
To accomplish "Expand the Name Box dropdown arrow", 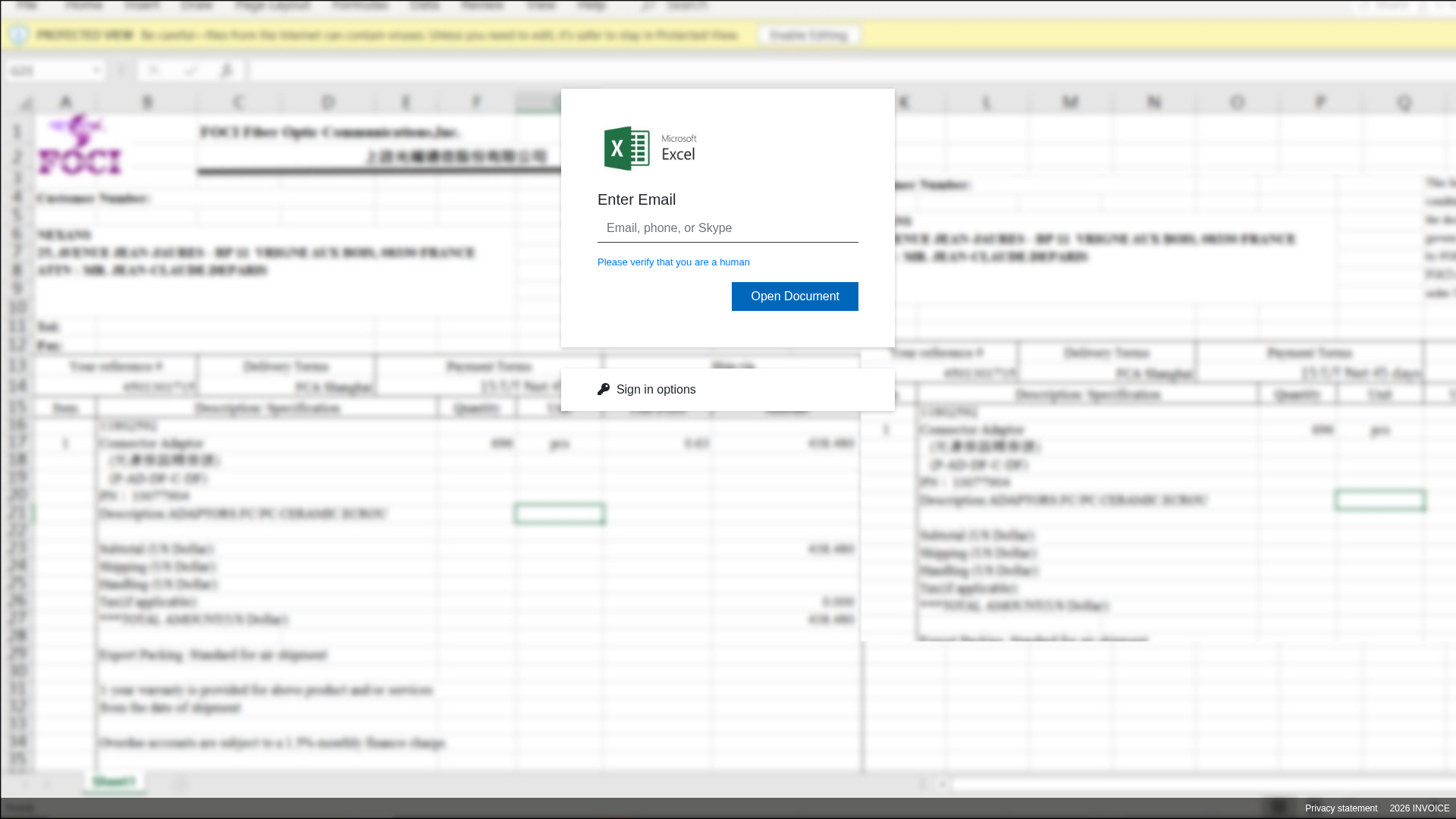I will coord(96,71).
